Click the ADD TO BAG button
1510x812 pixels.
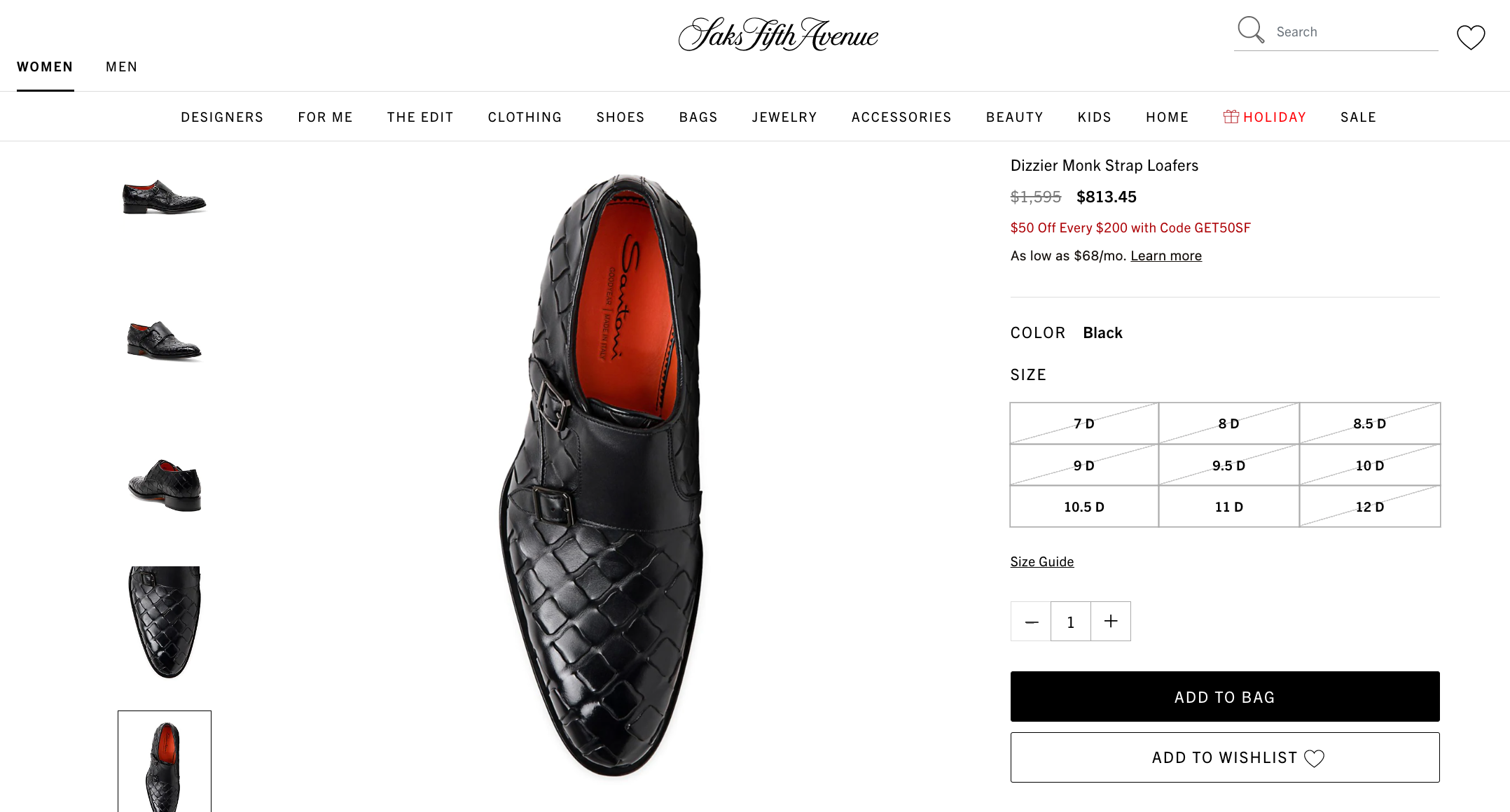1224,696
